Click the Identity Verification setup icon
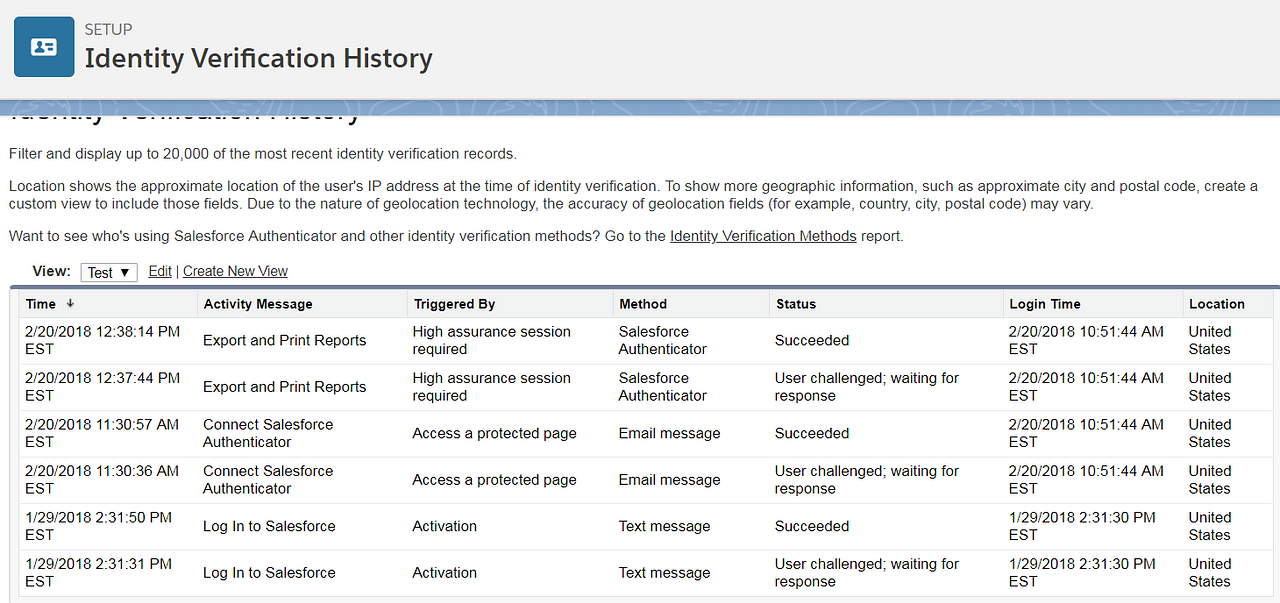Screen dimensions: 1280x603 coord(44,47)
